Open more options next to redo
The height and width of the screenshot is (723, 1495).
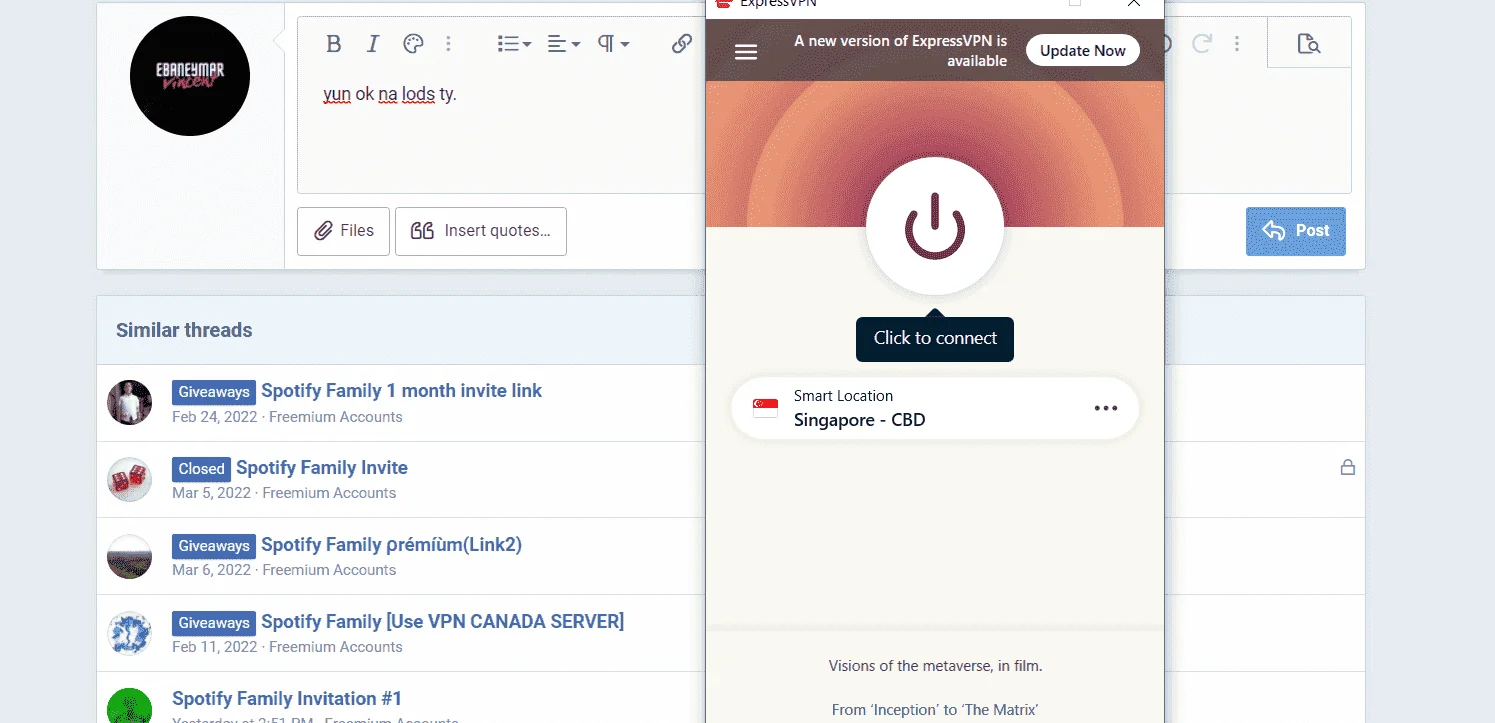pos(1237,44)
